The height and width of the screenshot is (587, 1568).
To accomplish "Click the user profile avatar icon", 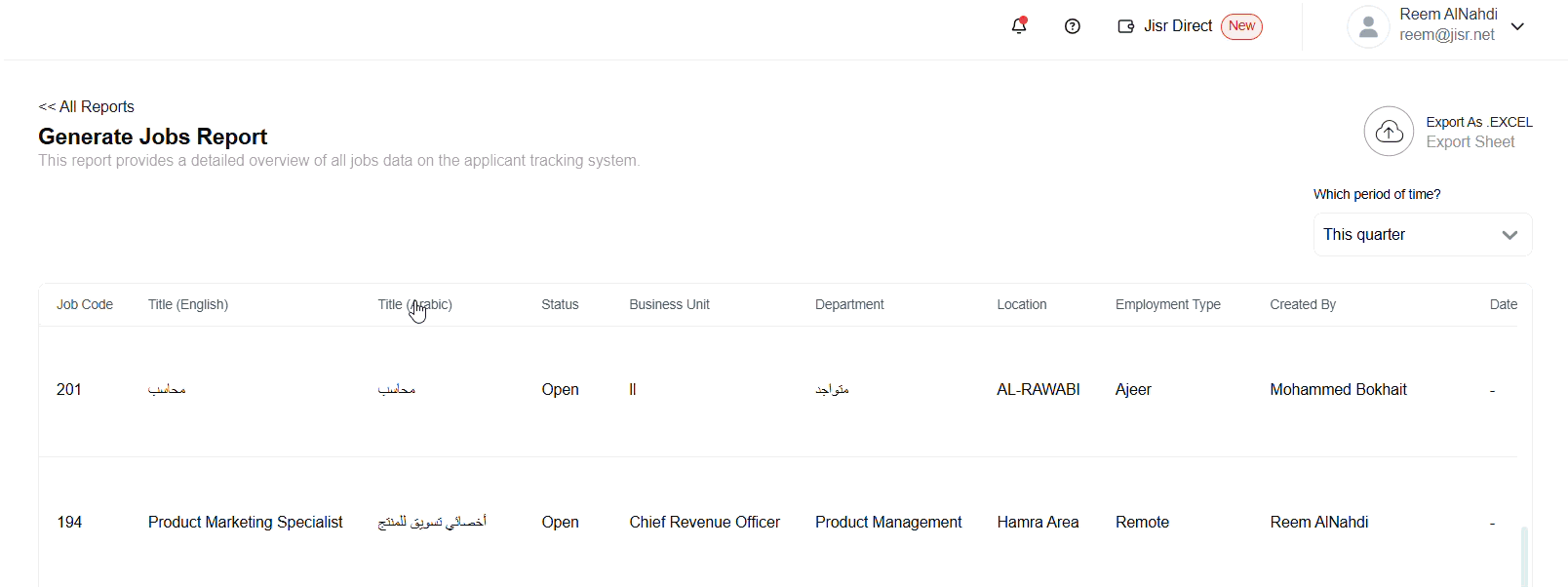I will click(1368, 27).
